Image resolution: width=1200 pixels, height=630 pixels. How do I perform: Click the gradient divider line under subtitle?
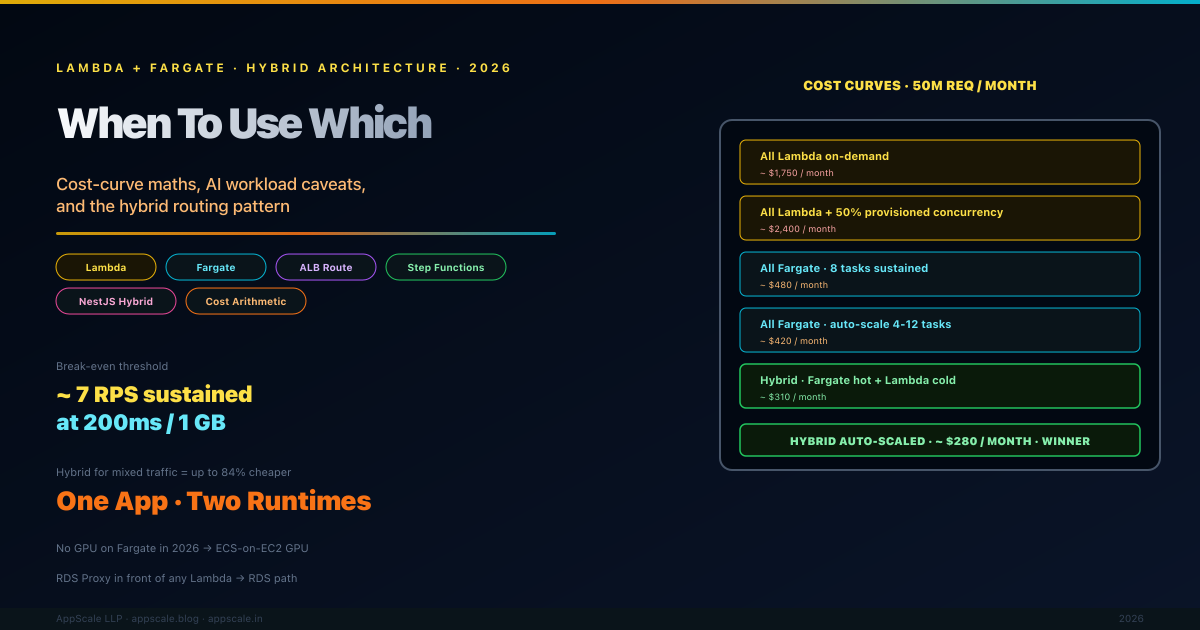tap(305, 233)
